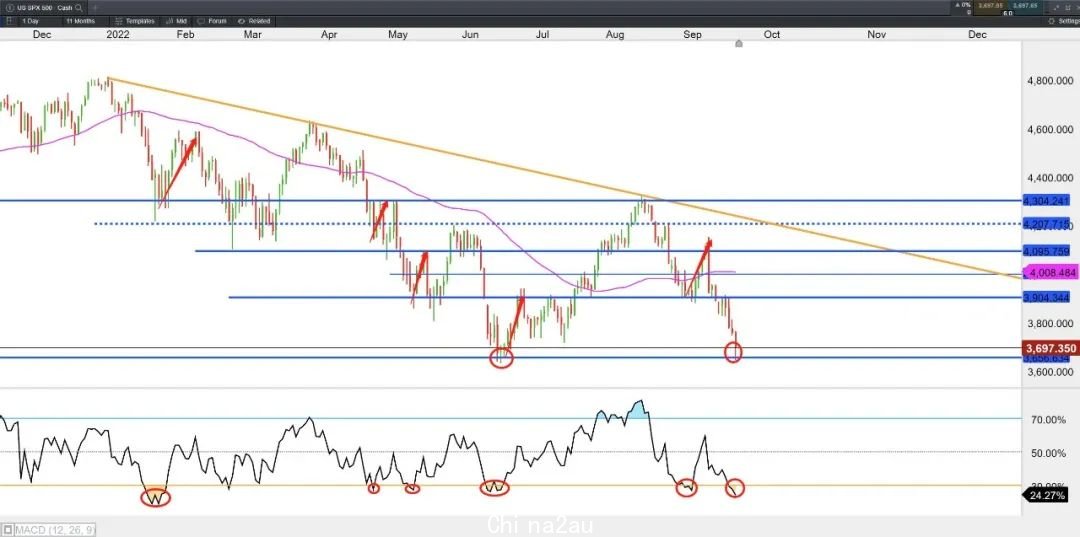Screen dimensions: 1080x537
Task: Click the drawing tools panel icon at toolbar left
Action: tap(10, 21)
